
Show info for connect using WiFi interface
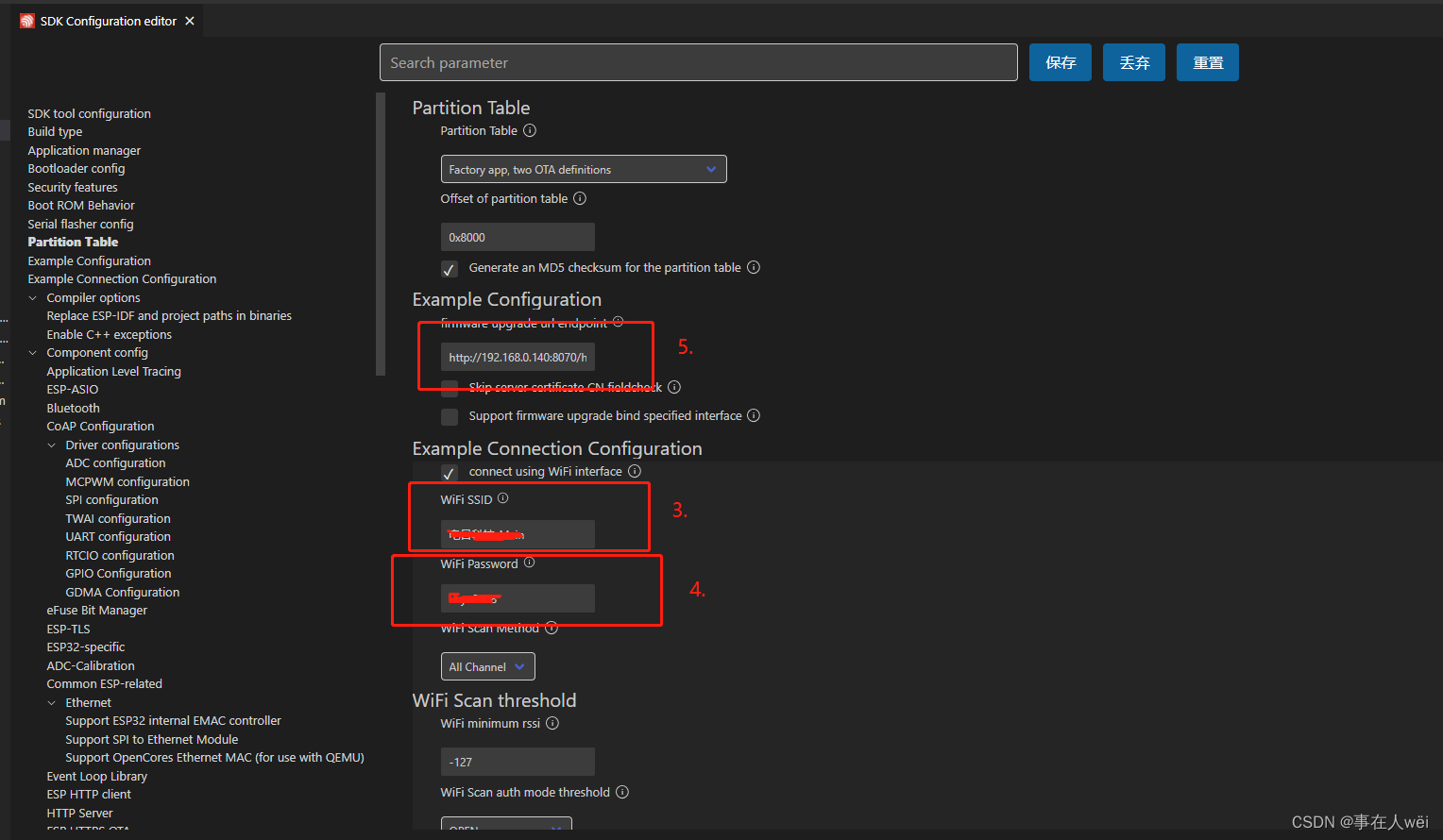pos(635,471)
